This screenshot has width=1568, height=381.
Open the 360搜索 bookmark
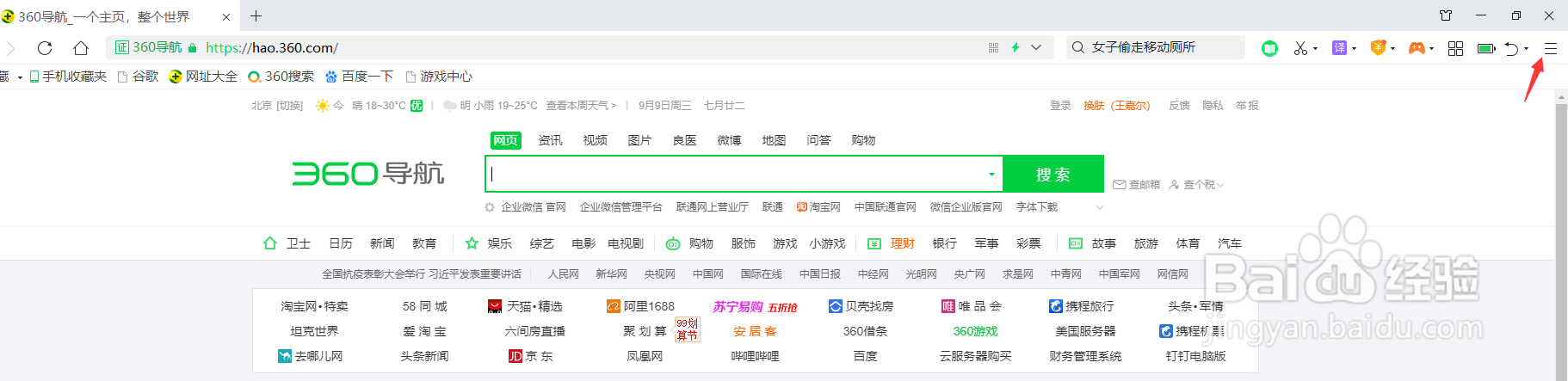tap(281, 77)
